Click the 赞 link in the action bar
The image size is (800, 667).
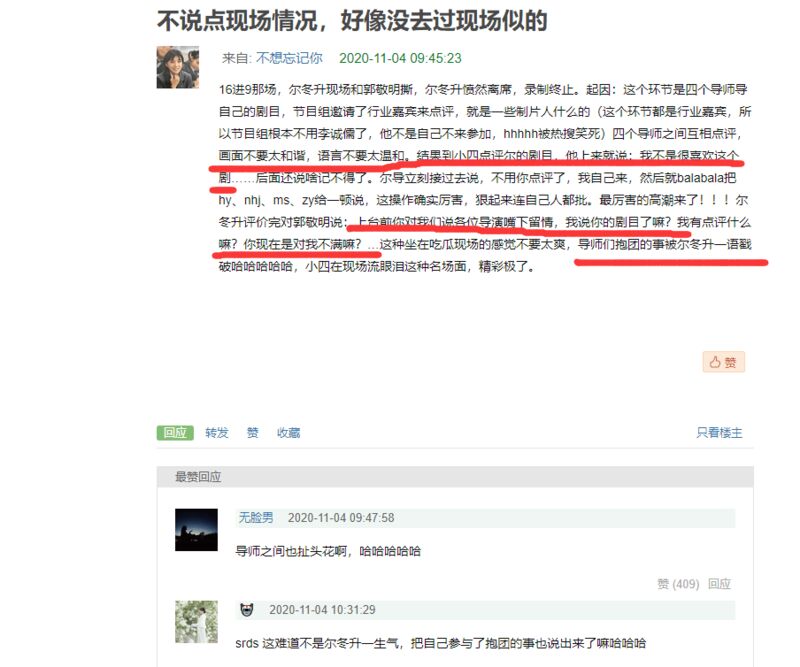click(x=253, y=433)
